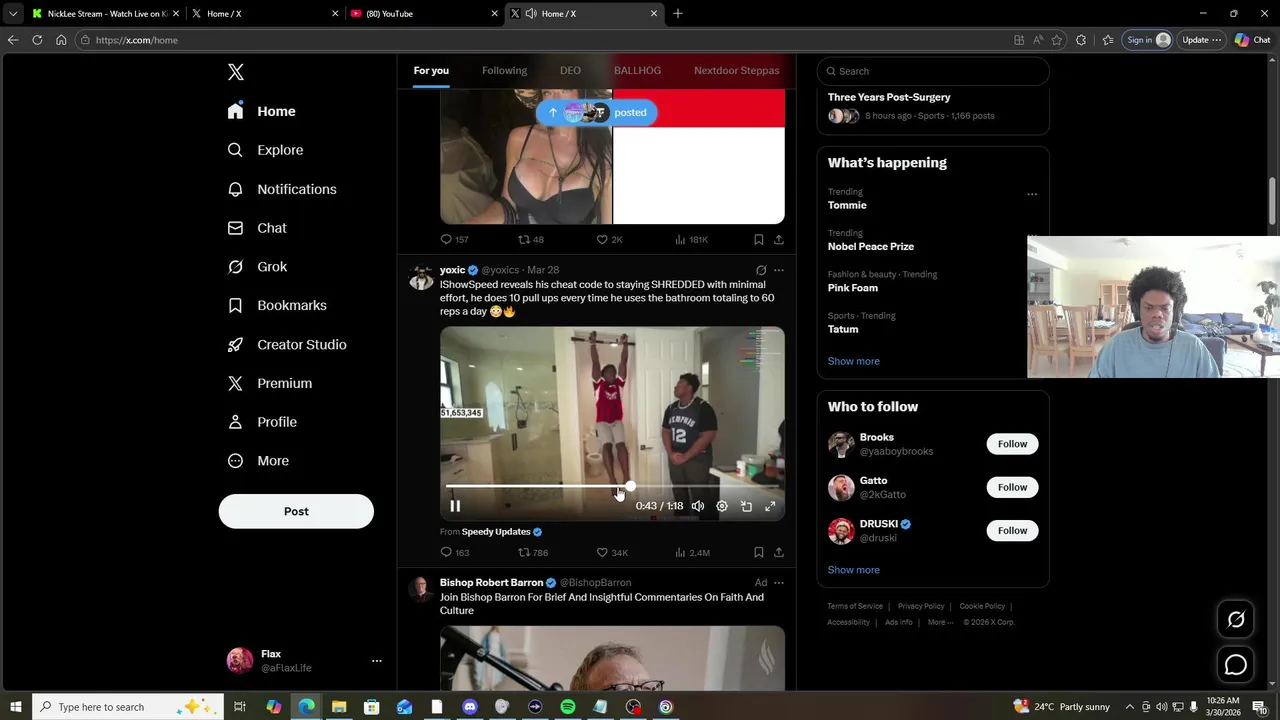
Task: Reload the page in browser toolbar
Action: (x=37, y=40)
